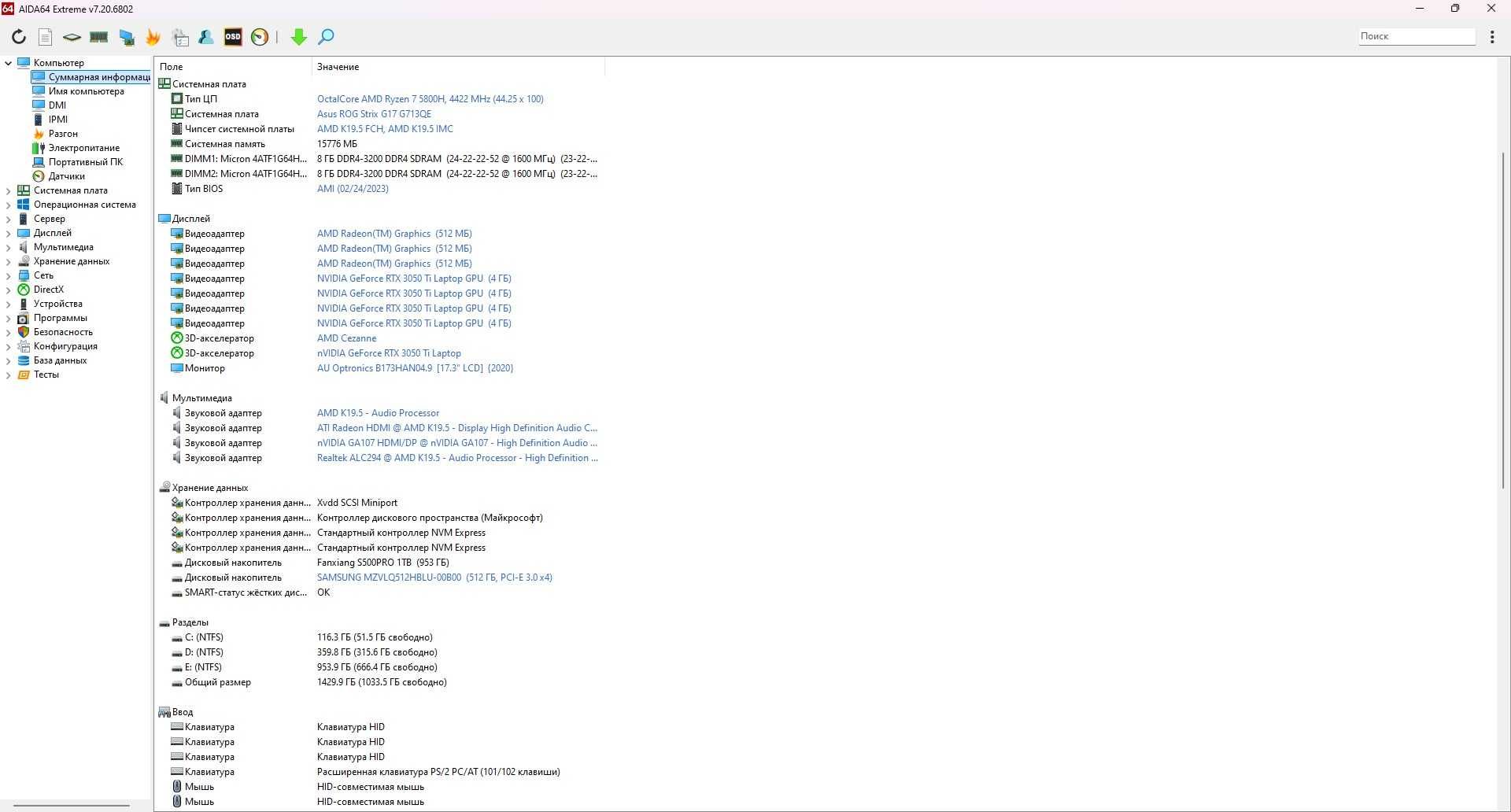Click the Refresh toolbar icon
Screen dimensions: 1511x812
click(x=19, y=37)
